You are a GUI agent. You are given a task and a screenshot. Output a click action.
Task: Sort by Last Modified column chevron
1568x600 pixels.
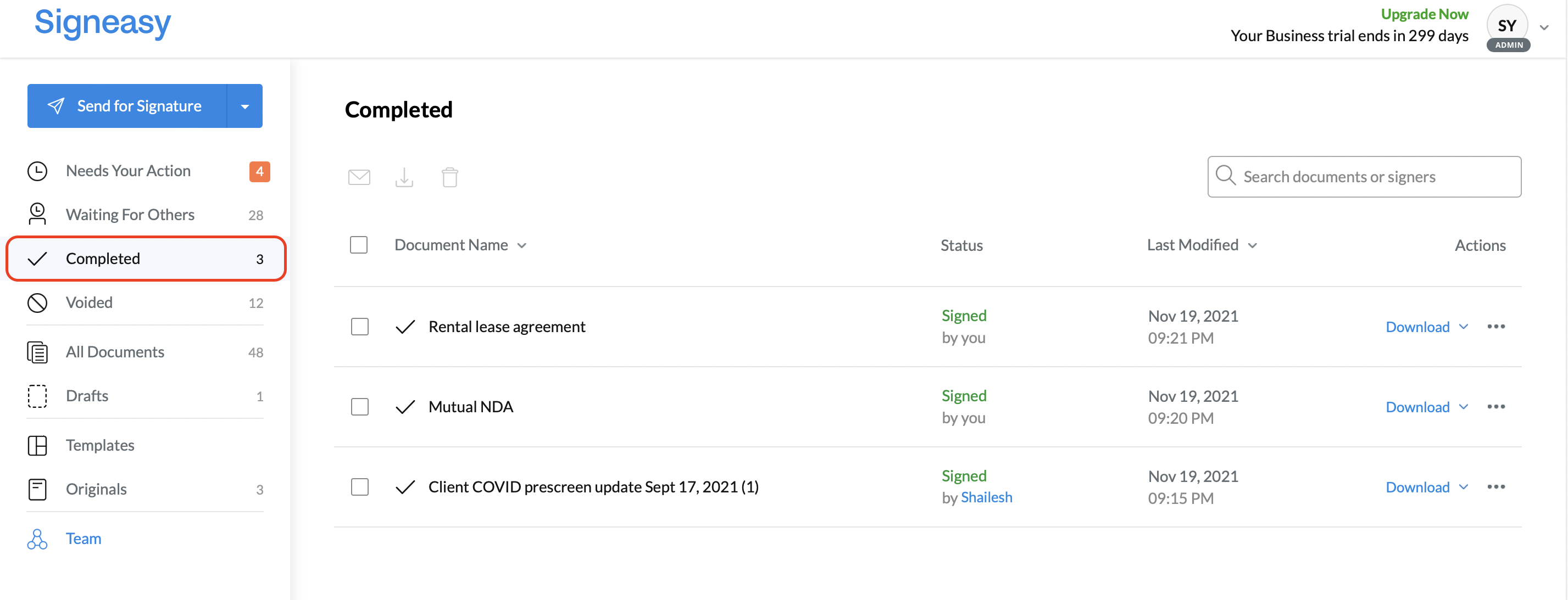(1252, 245)
